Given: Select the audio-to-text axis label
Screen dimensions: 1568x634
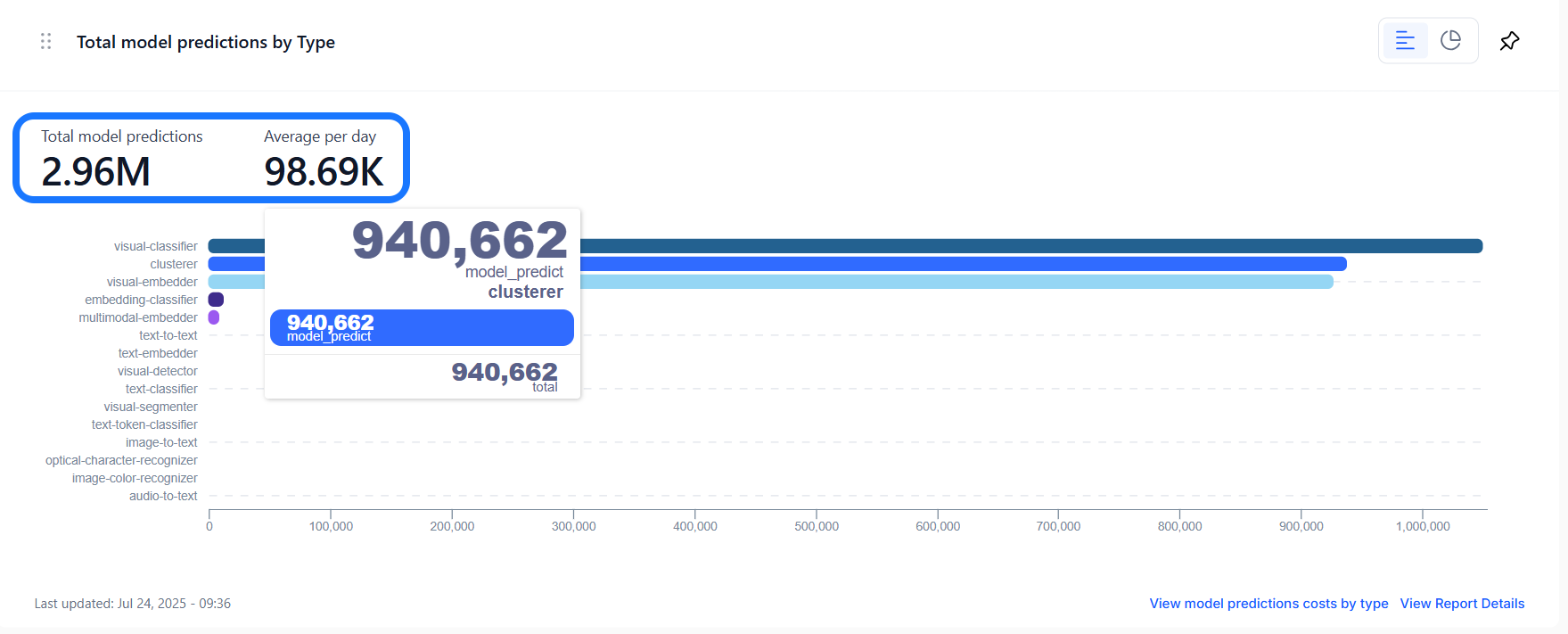Looking at the screenshot, I should [x=163, y=496].
